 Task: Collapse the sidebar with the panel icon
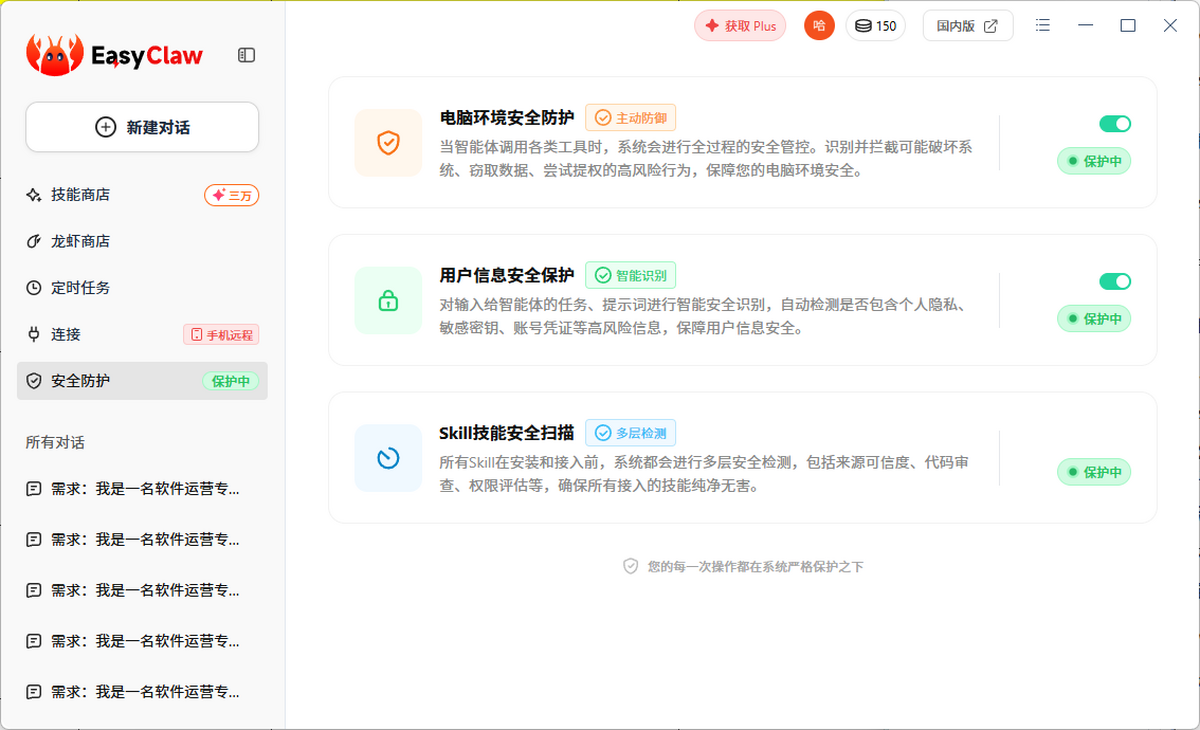click(246, 56)
